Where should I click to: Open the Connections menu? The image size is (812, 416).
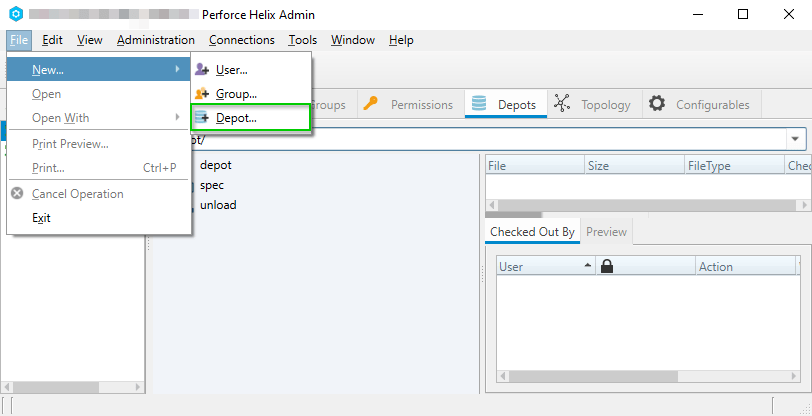pyautogui.click(x=242, y=40)
